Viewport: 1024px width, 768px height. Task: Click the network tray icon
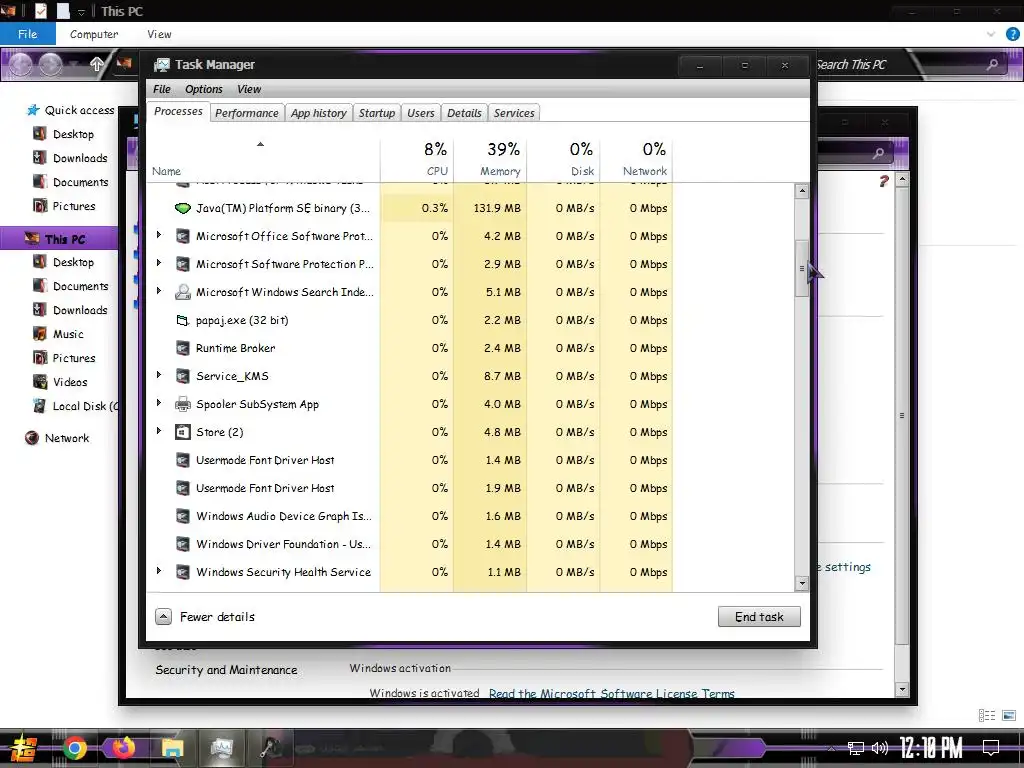[856, 748]
